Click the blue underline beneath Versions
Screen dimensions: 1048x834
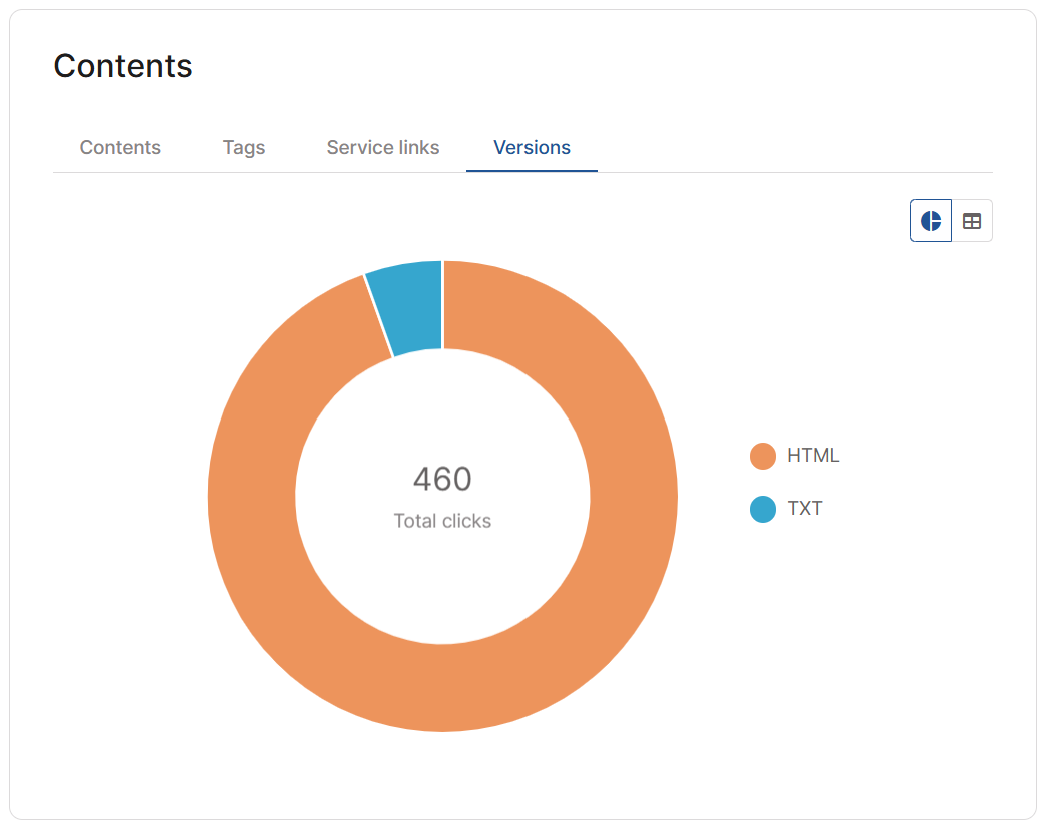tap(532, 170)
